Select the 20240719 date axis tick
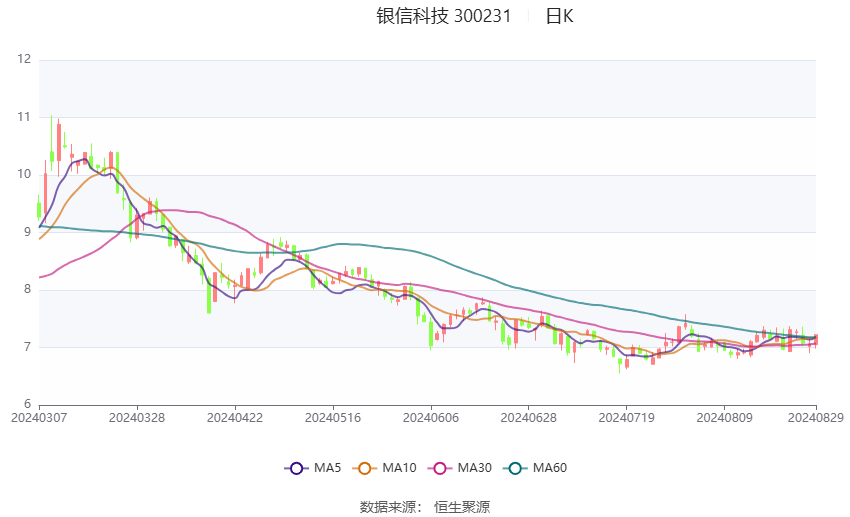Image resolution: width=850 pixels, height=517 pixels. [626, 418]
